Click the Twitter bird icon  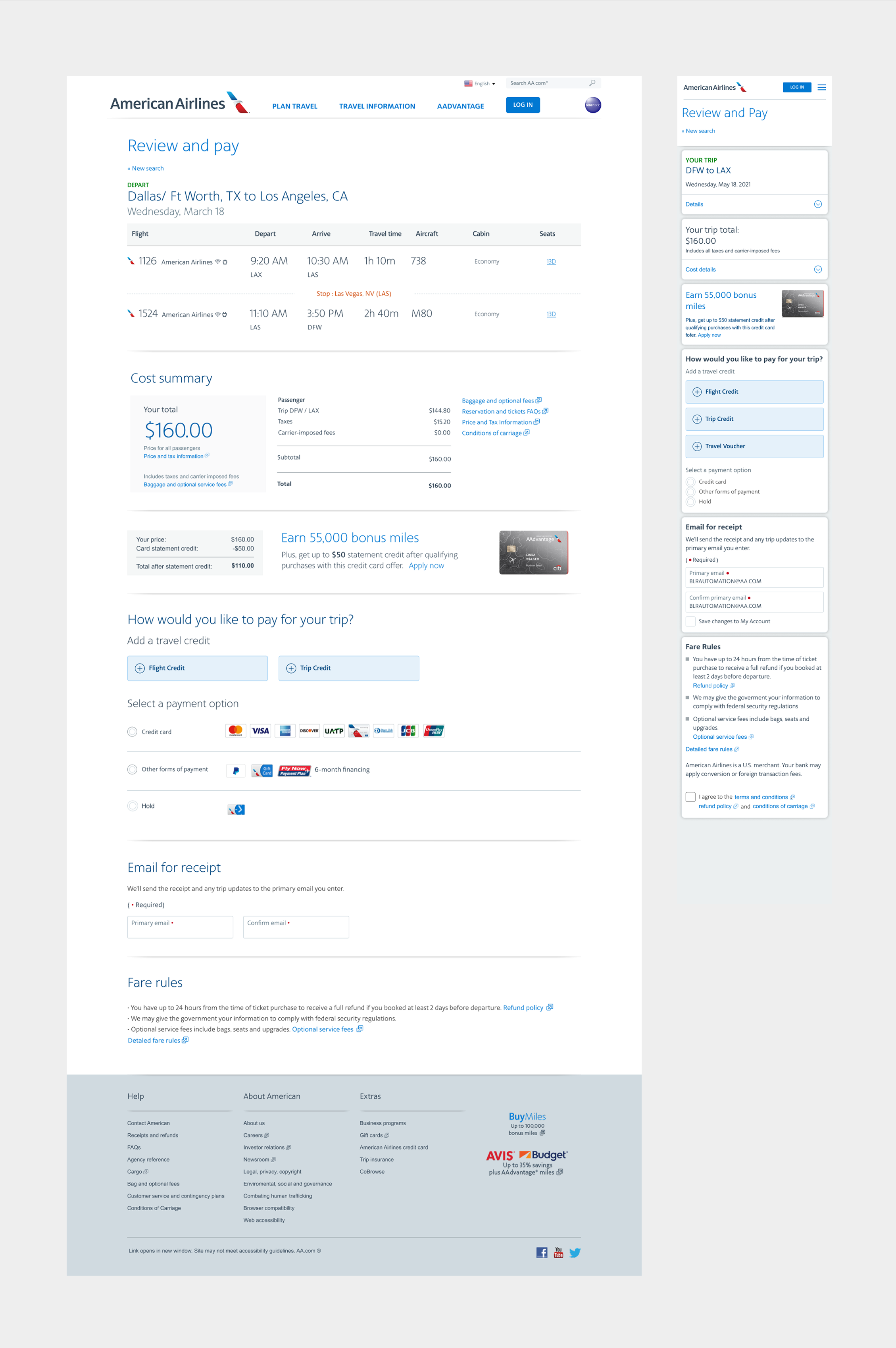pos(575,1253)
